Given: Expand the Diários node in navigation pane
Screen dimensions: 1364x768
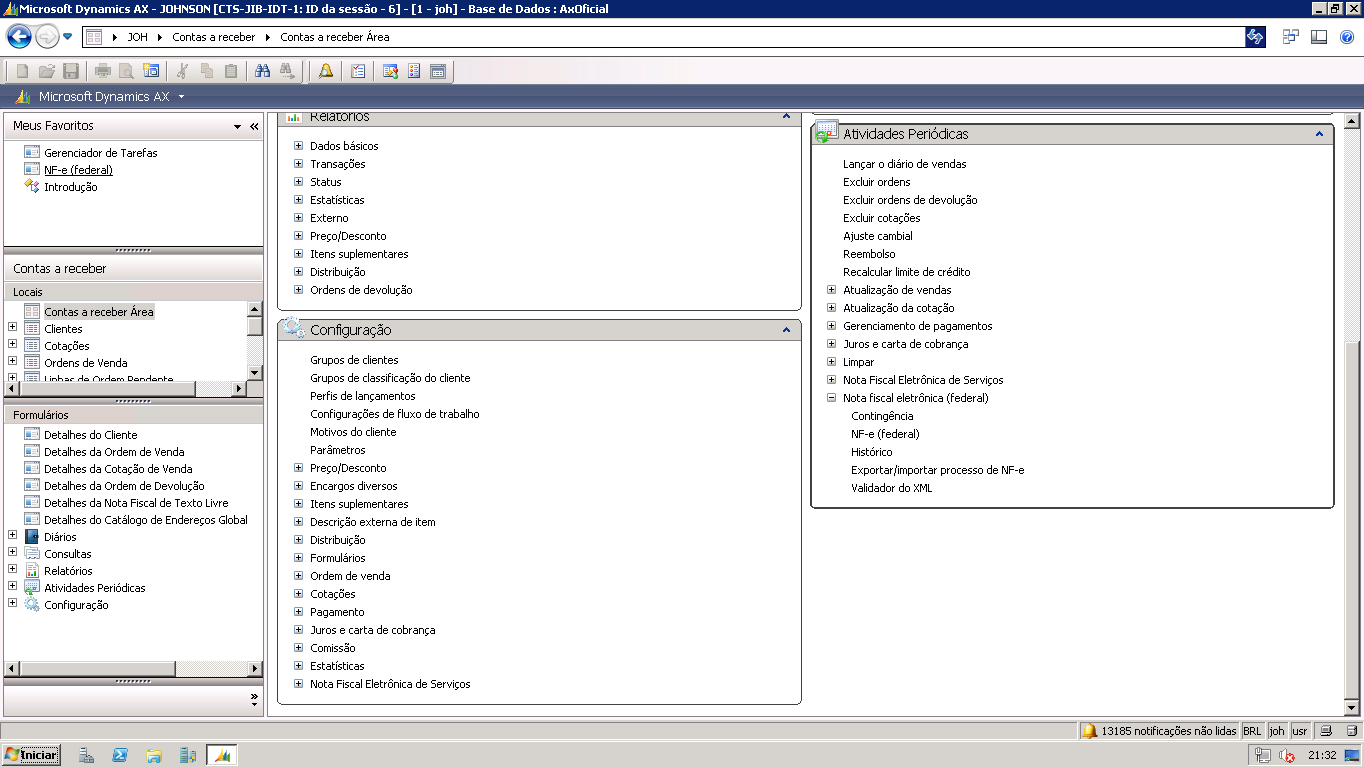Looking at the screenshot, I should click(12, 536).
